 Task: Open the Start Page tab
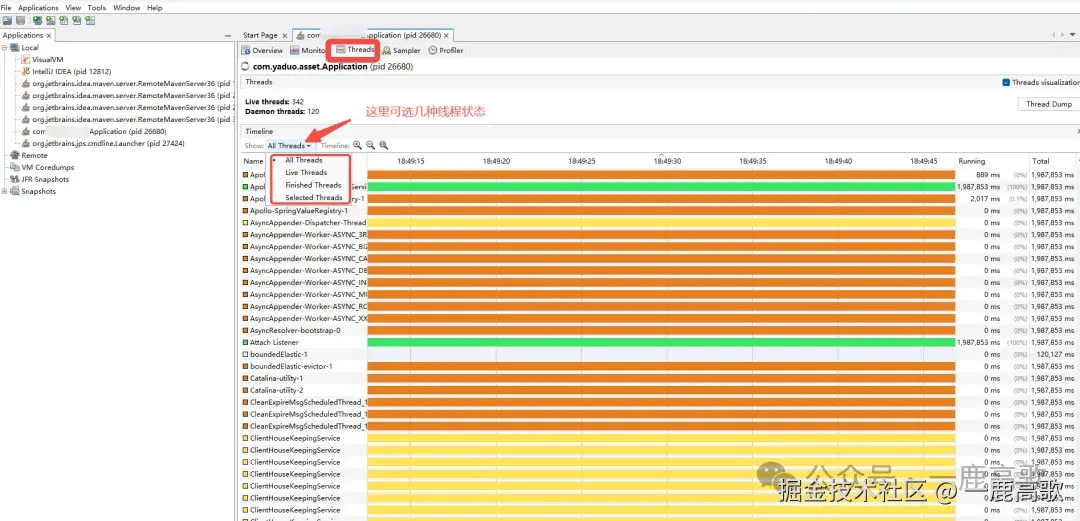pyautogui.click(x=260, y=35)
